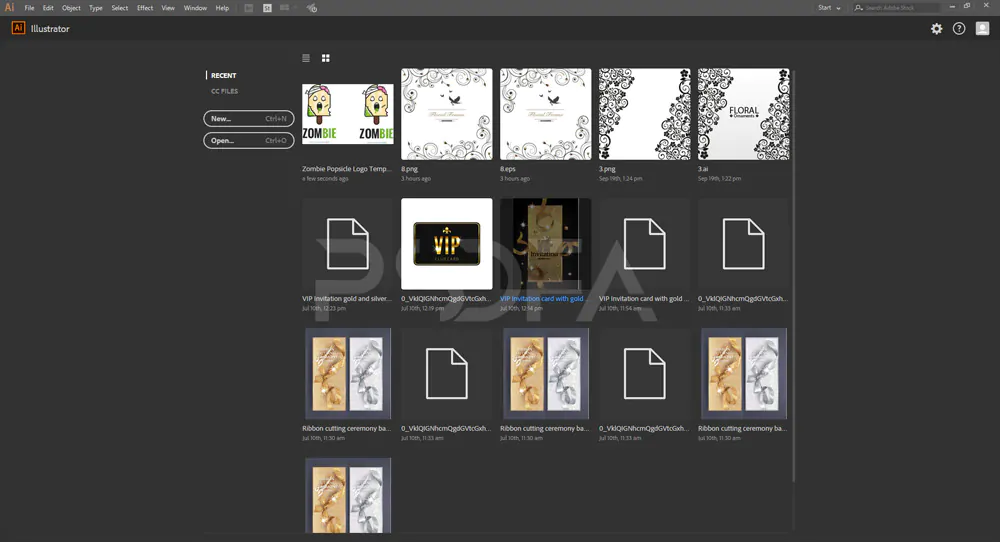The height and width of the screenshot is (542, 1000).
Task: Click the Search Adobe Stock field
Action: tap(897, 8)
